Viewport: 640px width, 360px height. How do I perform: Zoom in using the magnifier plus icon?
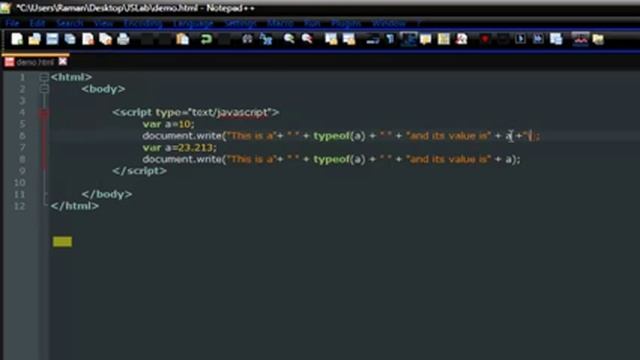tap(289, 39)
